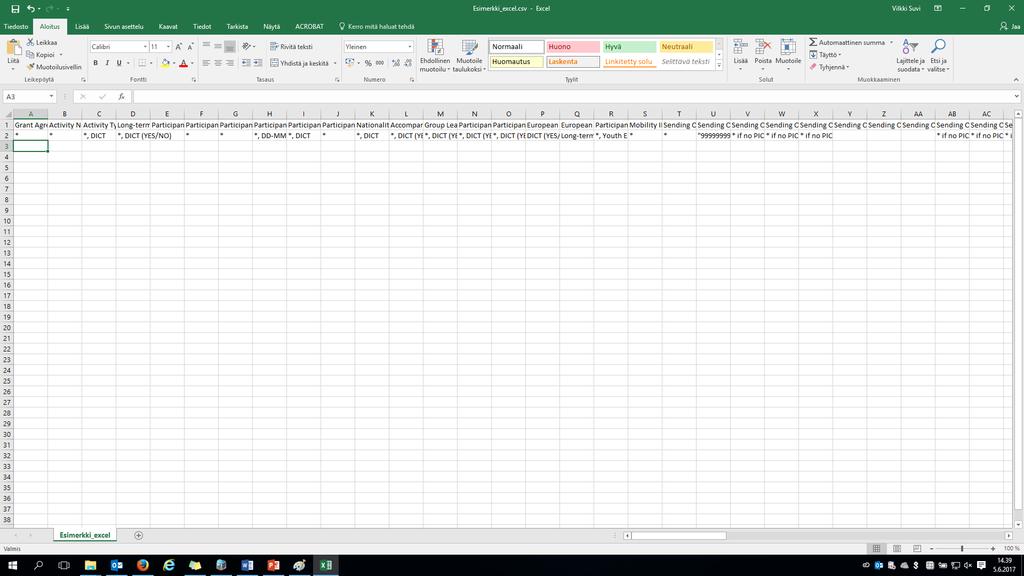Open the Tiedosto file tab

[x=16, y=27]
